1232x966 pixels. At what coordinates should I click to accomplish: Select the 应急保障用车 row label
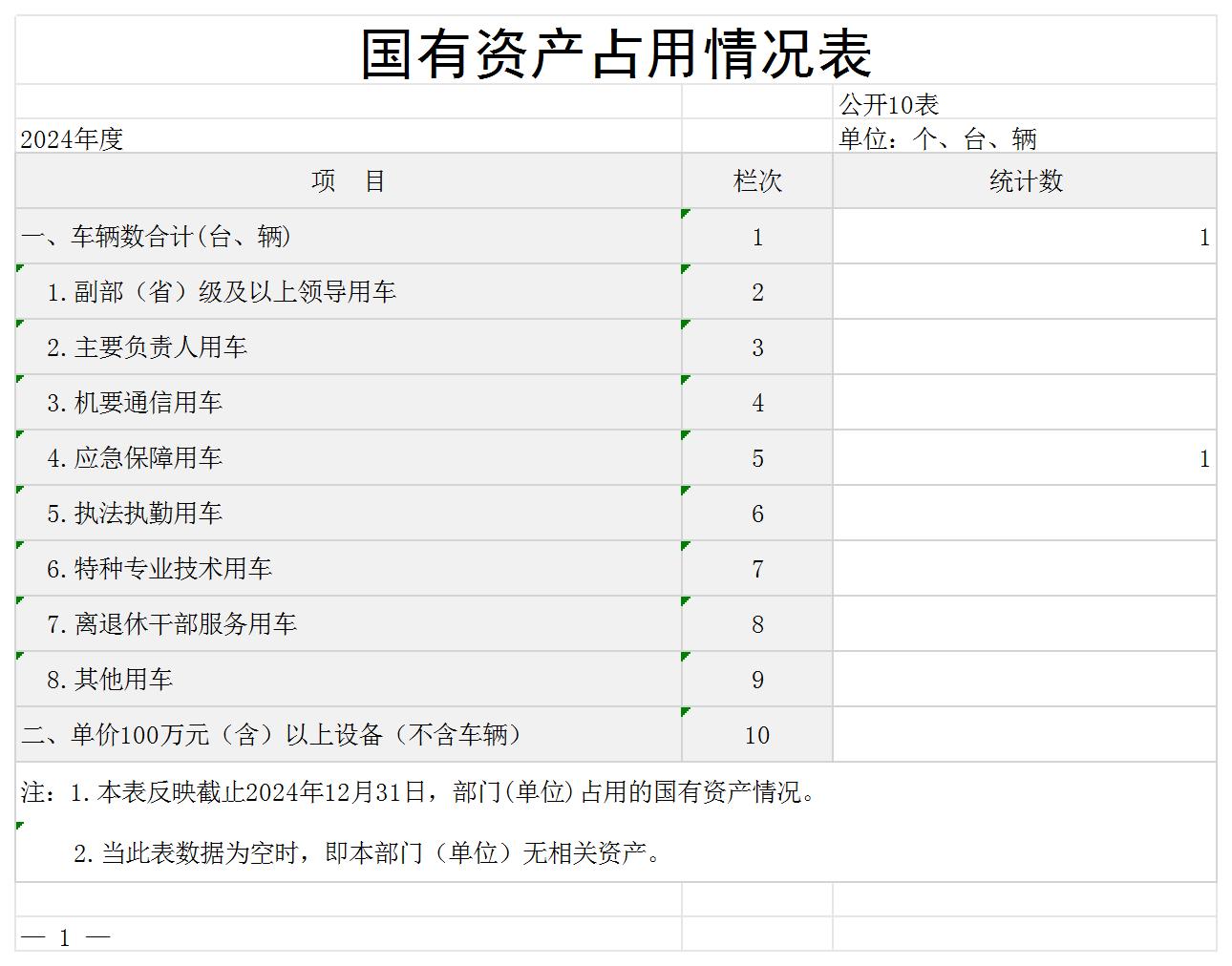click(x=135, y=458)
